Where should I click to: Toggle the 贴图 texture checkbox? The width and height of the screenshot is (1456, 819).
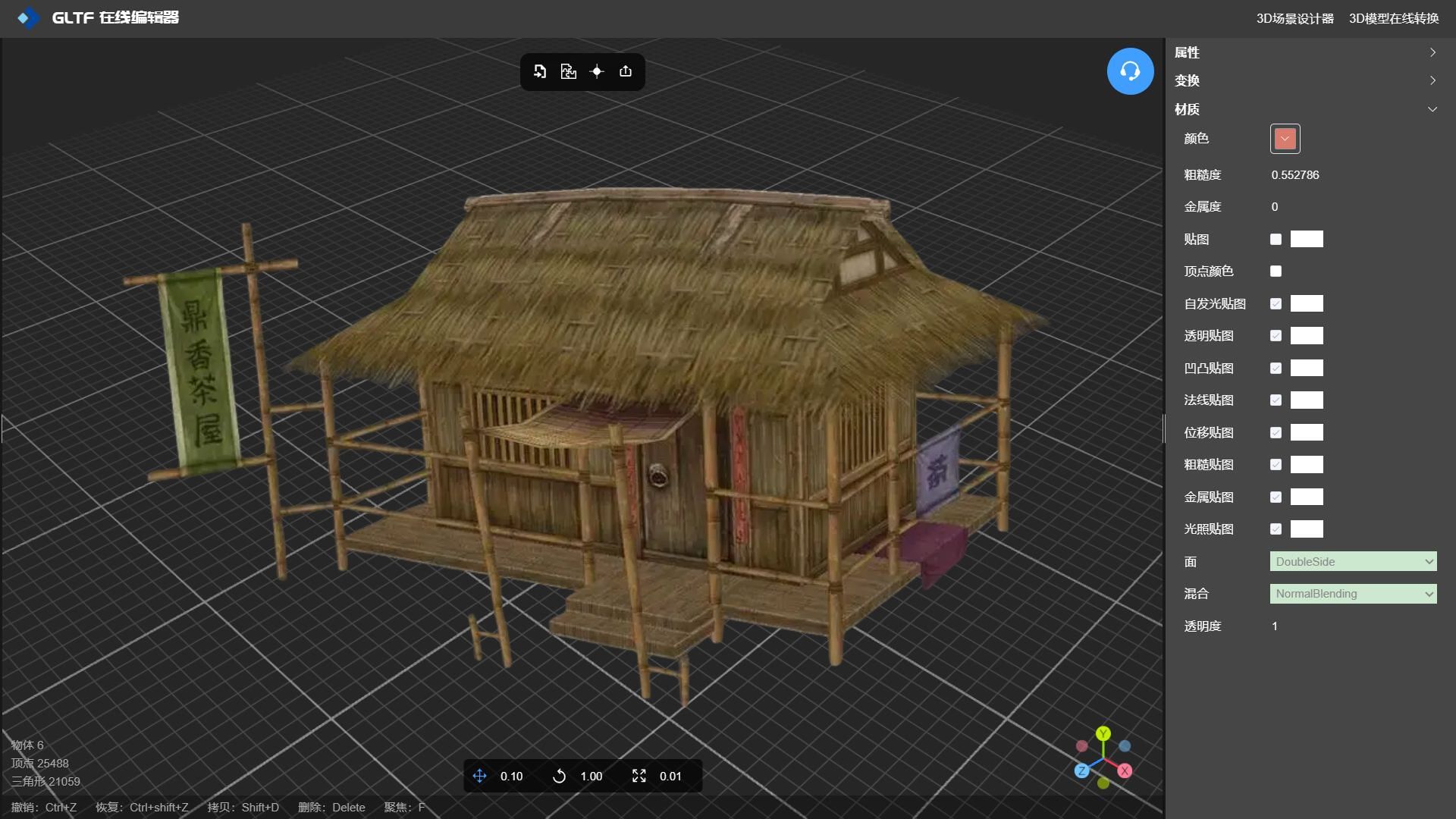tap(1276, 239)
